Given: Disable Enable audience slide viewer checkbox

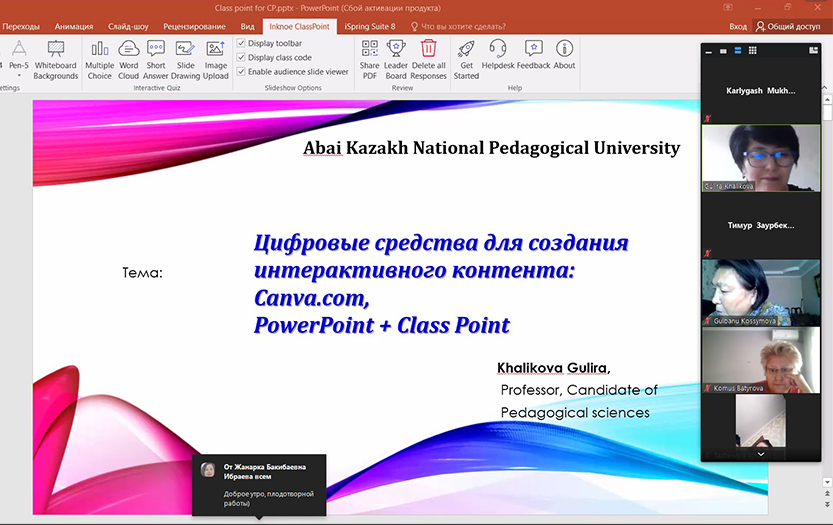Looking at the screenshot, I should coord(241,72).
